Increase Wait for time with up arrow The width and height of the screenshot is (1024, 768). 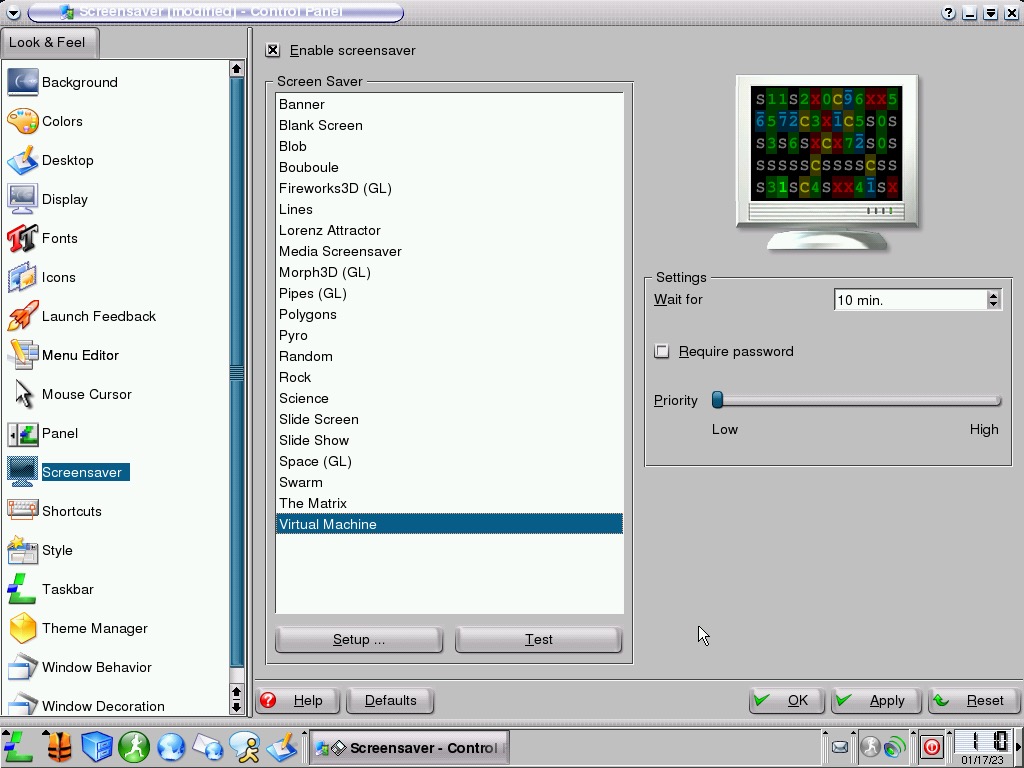(993, 295)
